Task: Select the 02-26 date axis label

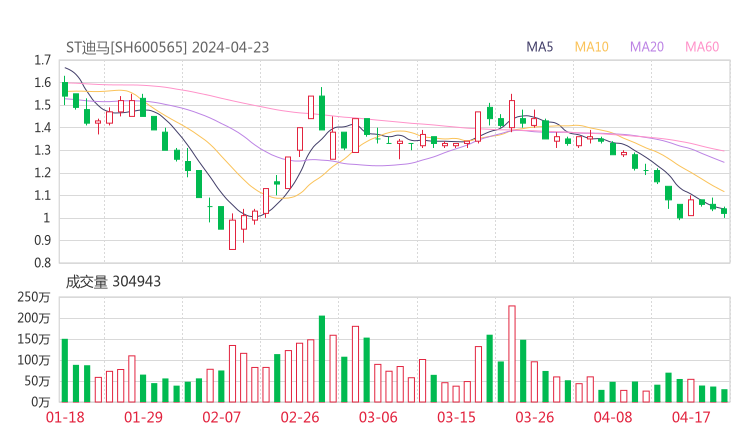Action: pyautogui.click(x=300, y=417)
